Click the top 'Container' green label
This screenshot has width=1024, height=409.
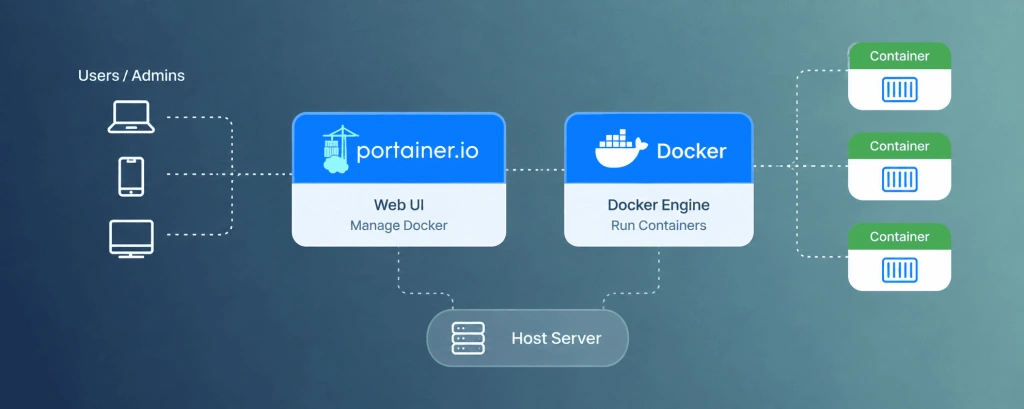click(899, 56)
